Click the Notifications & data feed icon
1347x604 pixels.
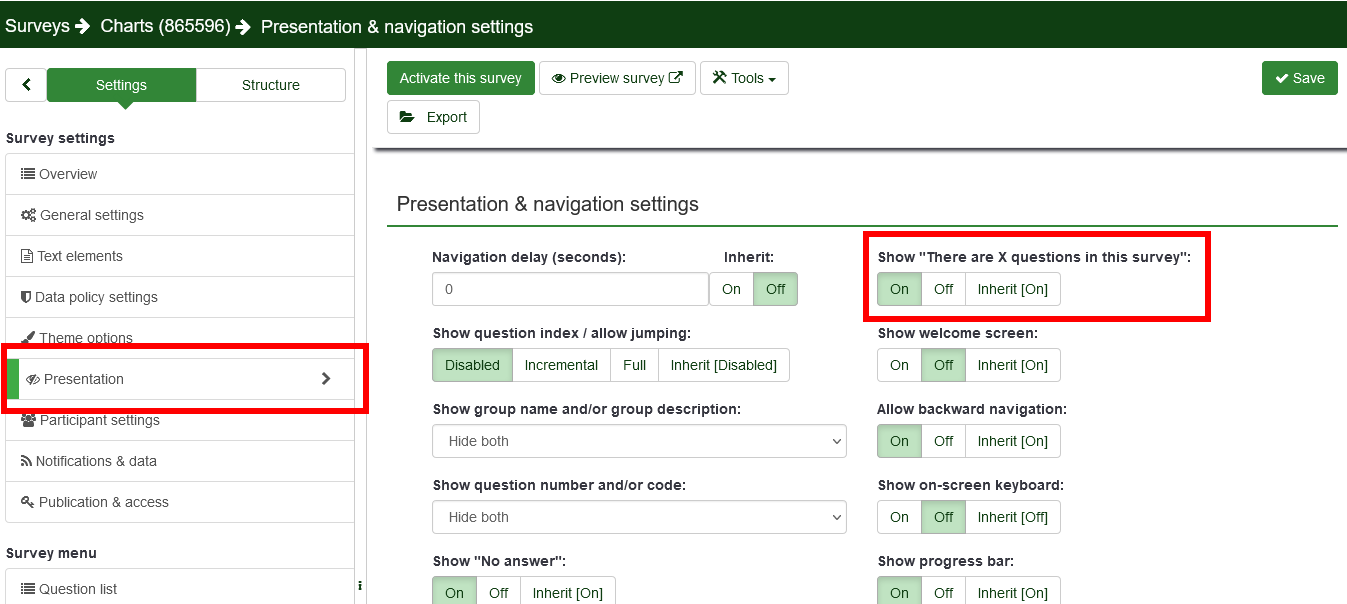(27, 461)
